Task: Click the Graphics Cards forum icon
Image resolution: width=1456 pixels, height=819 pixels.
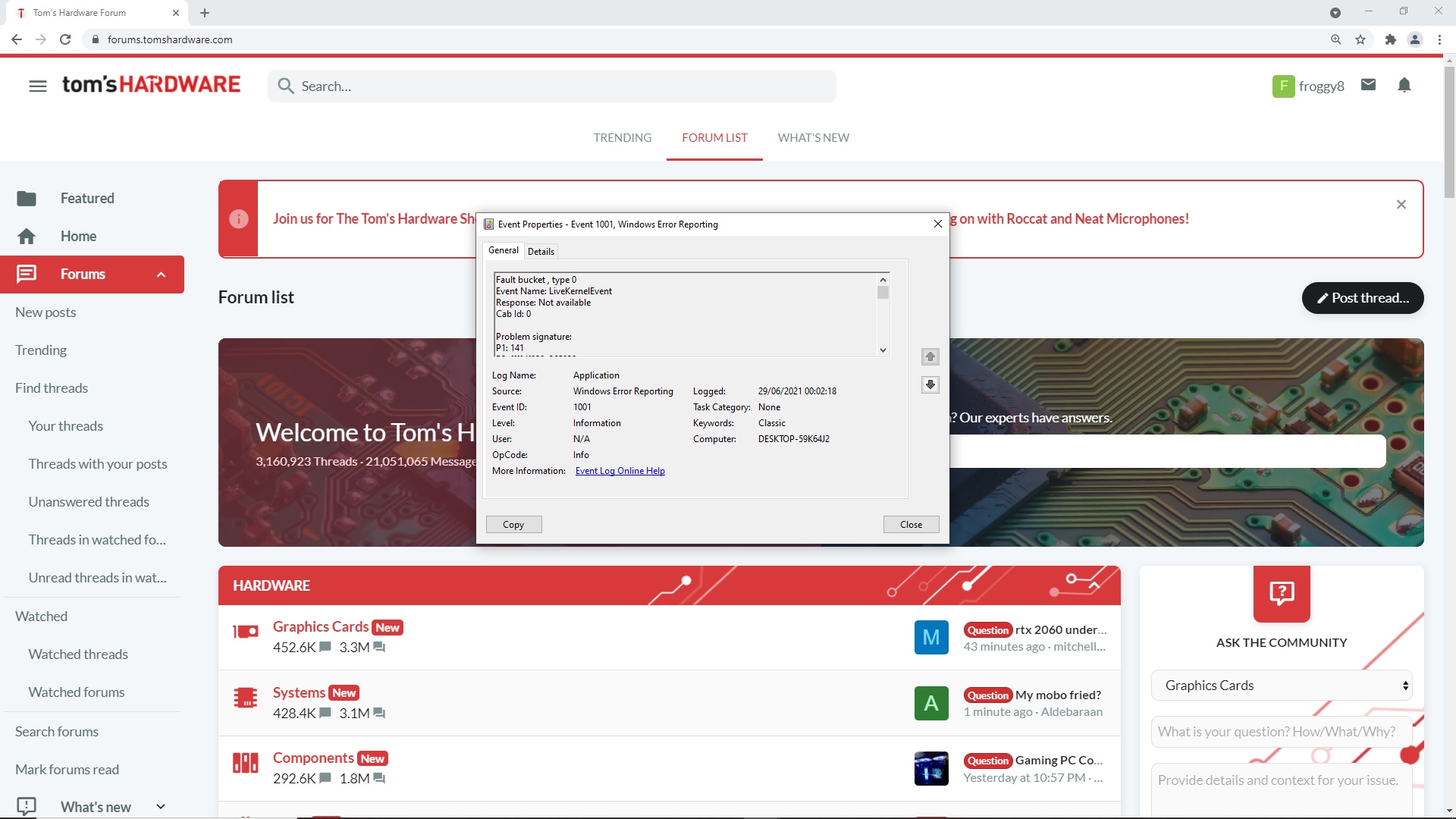Action: pyautogui.click(x=246, y=631)
